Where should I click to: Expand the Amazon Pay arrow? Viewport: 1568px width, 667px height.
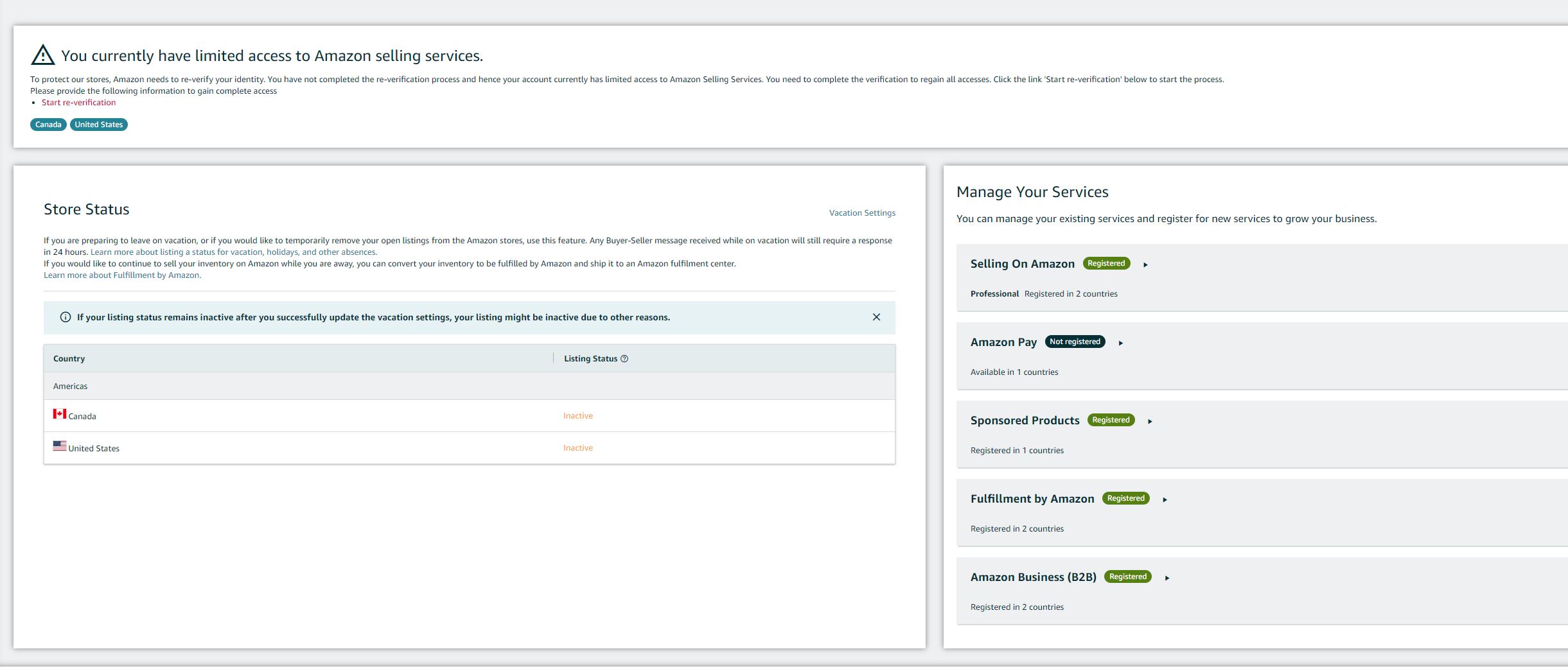point(1121,343)
